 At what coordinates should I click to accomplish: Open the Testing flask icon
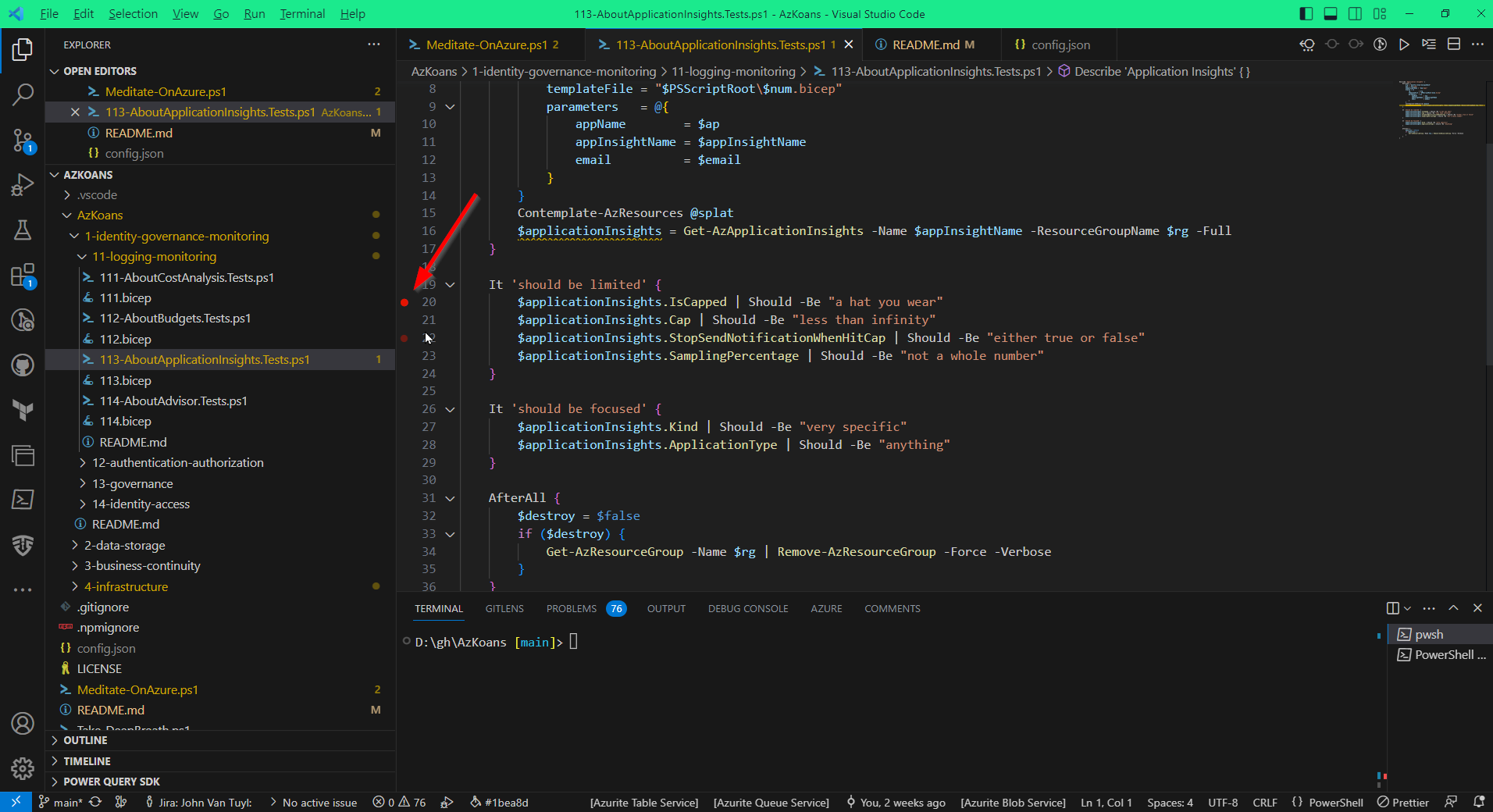click(x=23, y=230)
